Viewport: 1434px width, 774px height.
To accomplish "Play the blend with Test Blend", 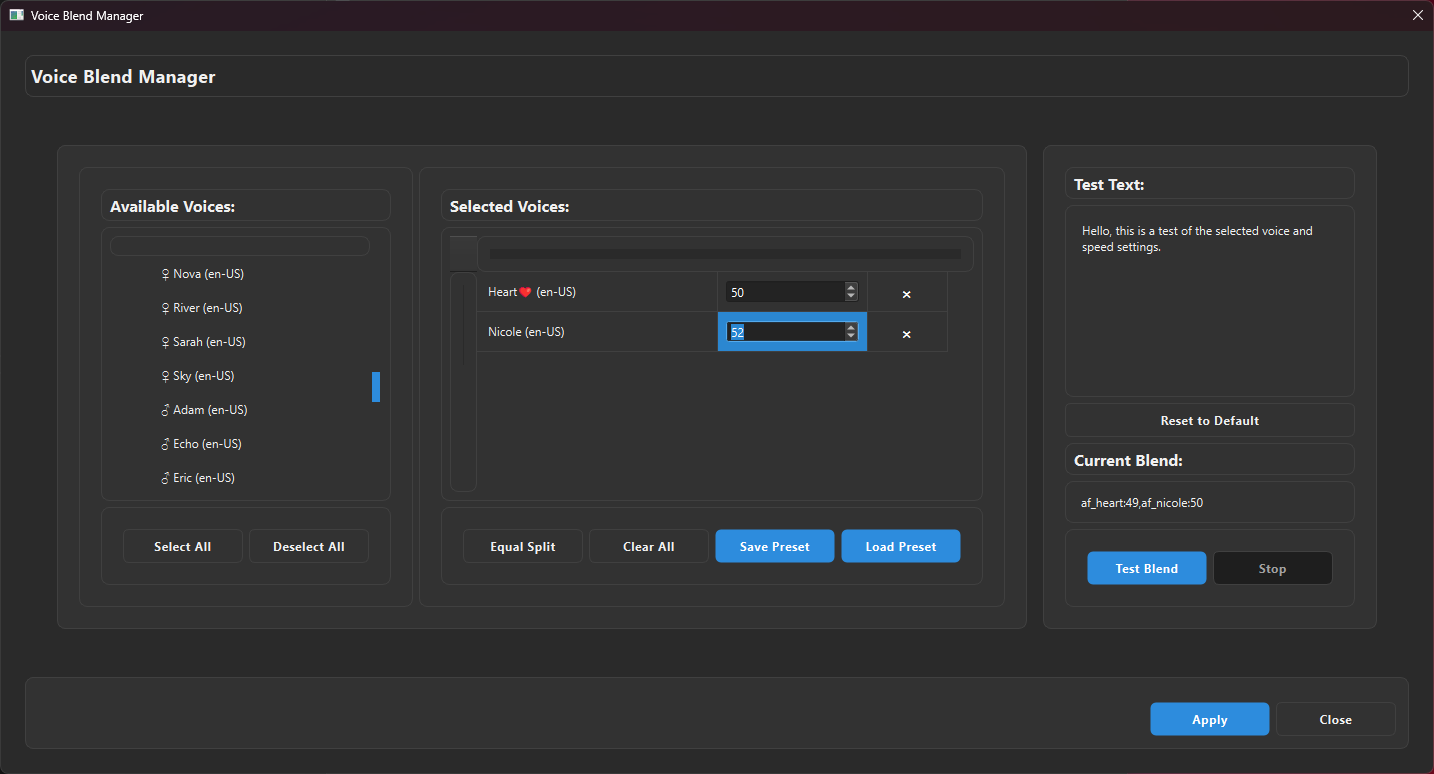I will [x=1146, y=567].
